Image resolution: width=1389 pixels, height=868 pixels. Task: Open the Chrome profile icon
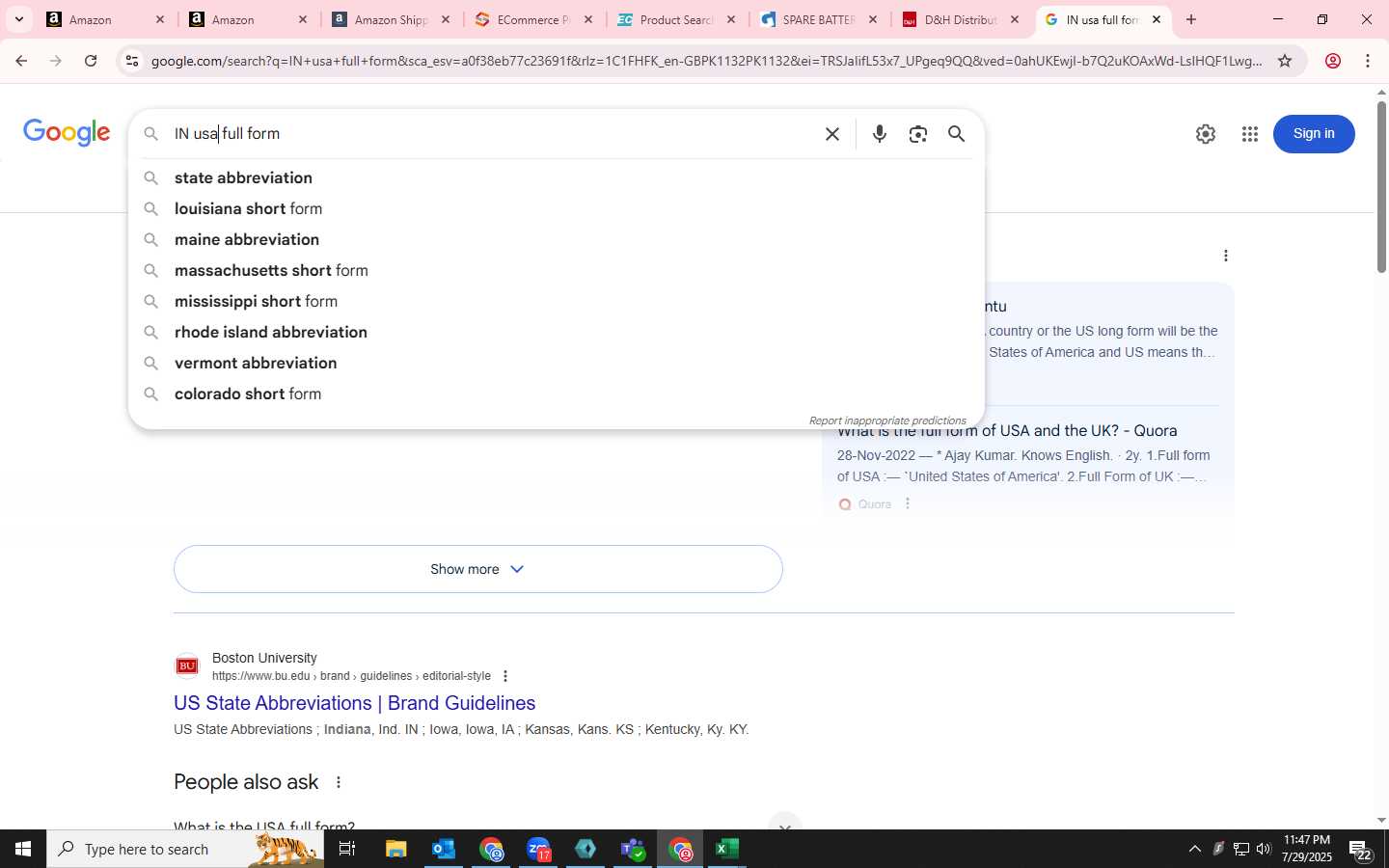point(1333,61)
